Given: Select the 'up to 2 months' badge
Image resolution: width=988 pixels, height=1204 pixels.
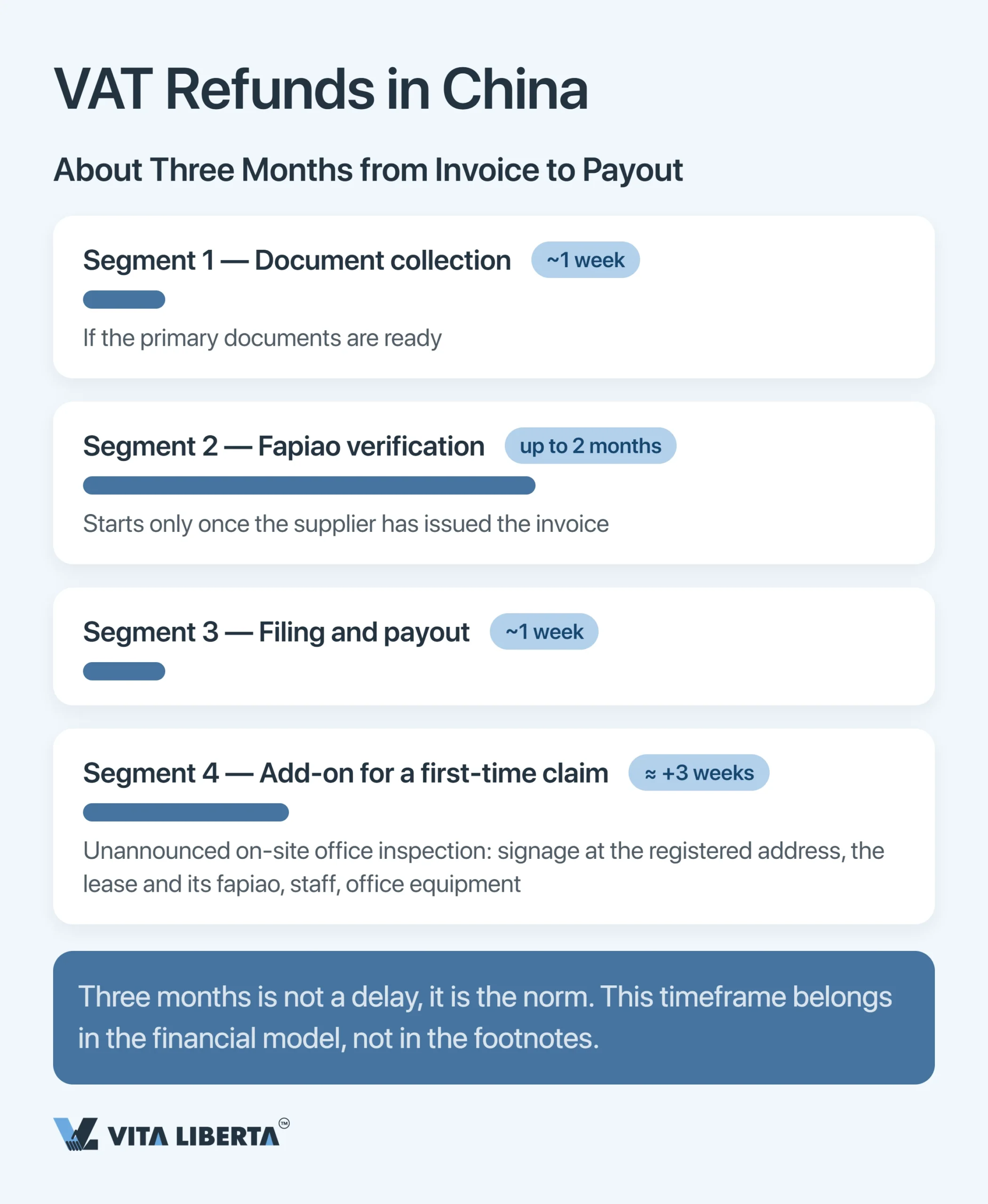Looking at the screenshot, I should tap(590, 445).
